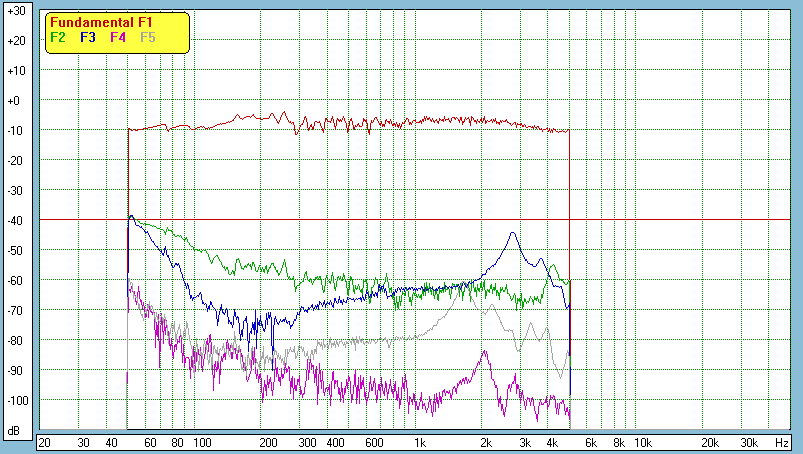Click the -40 label on the vertical axis
The width and height of the screenshot is (803, 454).
[15, 220]
